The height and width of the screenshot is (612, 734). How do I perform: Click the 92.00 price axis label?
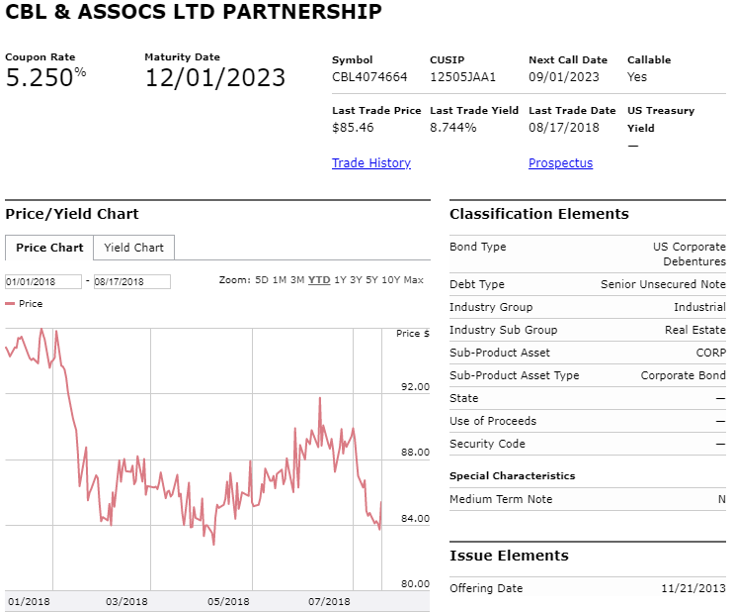[415, 387]
